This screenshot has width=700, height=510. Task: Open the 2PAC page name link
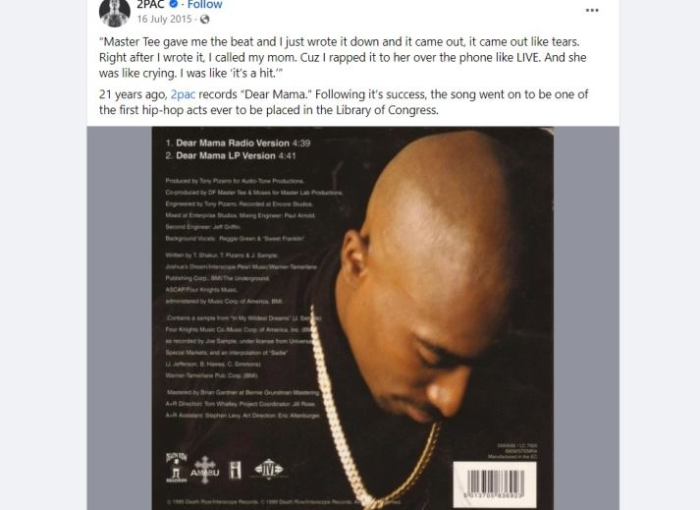151,4
